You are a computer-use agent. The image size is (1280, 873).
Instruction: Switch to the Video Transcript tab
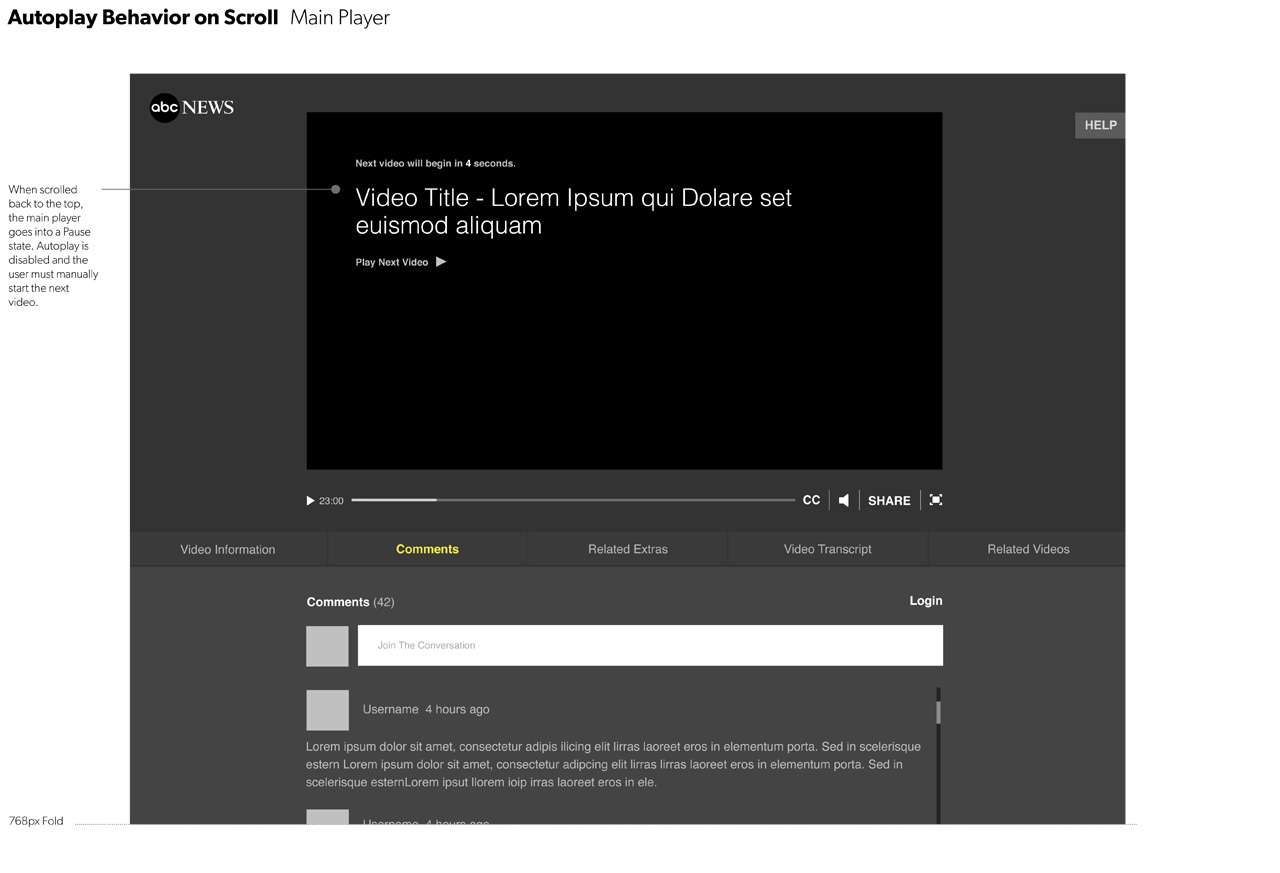click(x=827, y=549)
